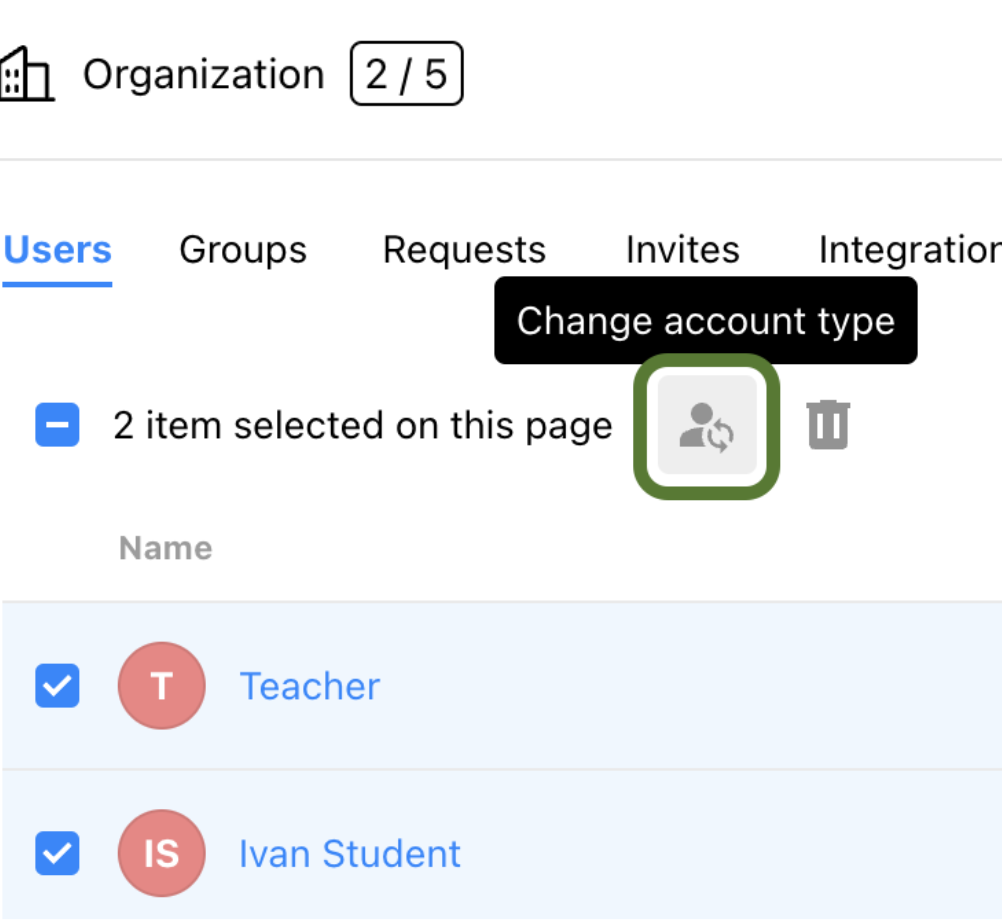This screenshot has height=922, width=1002.
Task: Click the Organization building icon
Action: 27,73
